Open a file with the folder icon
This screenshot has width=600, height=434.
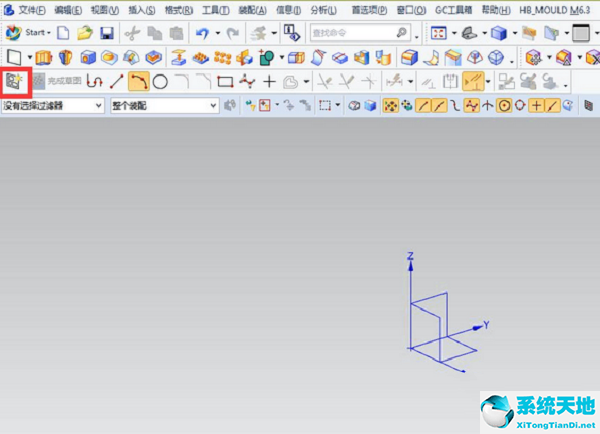pos(85,33)
